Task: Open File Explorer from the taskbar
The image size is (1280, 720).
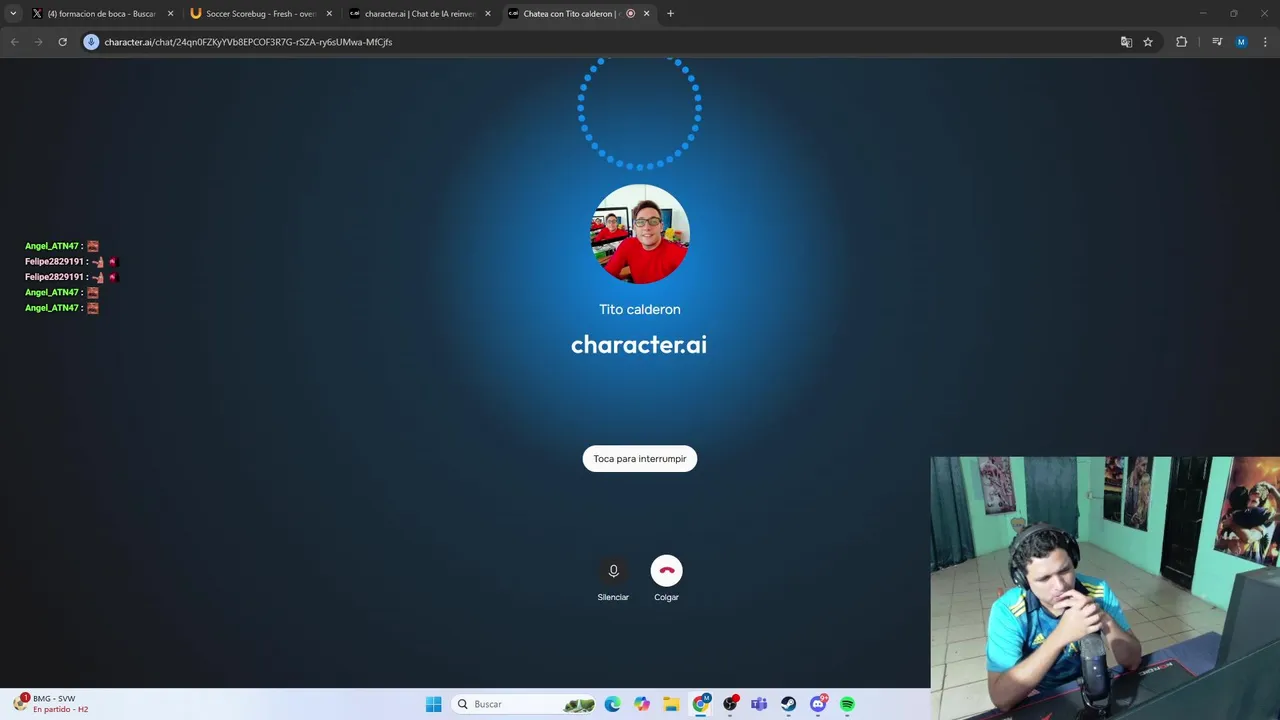Action: pyautogui.click(x=671, y=704)
